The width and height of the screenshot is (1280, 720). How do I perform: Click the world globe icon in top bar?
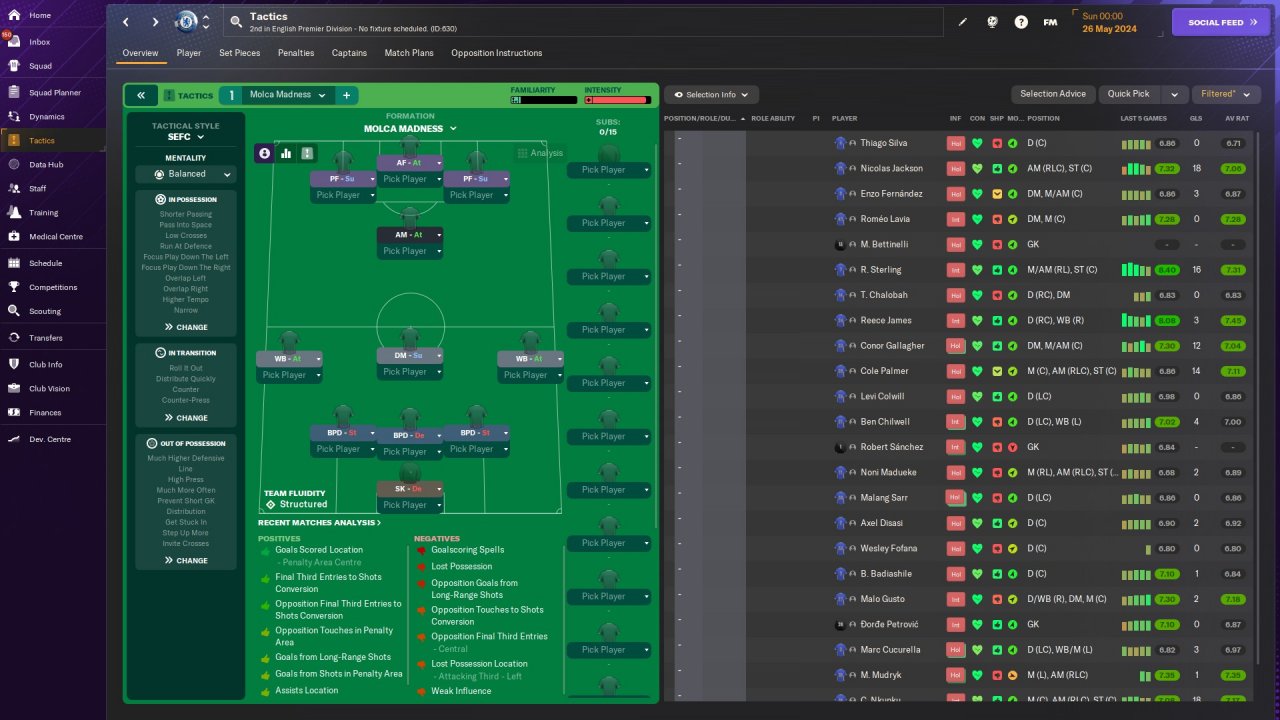992,22
